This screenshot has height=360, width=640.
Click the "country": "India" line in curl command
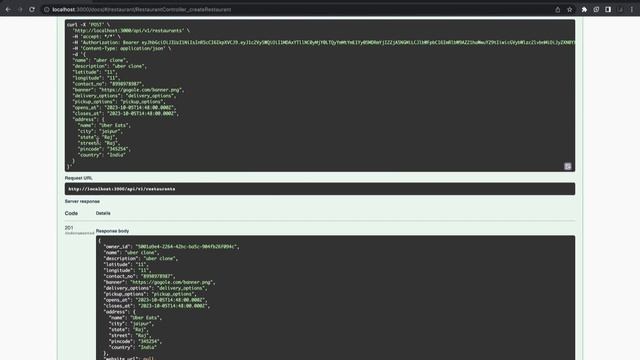102,155
